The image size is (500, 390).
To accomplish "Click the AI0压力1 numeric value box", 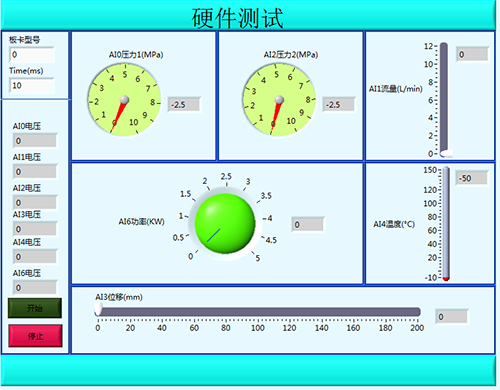I will click(184, 105).
